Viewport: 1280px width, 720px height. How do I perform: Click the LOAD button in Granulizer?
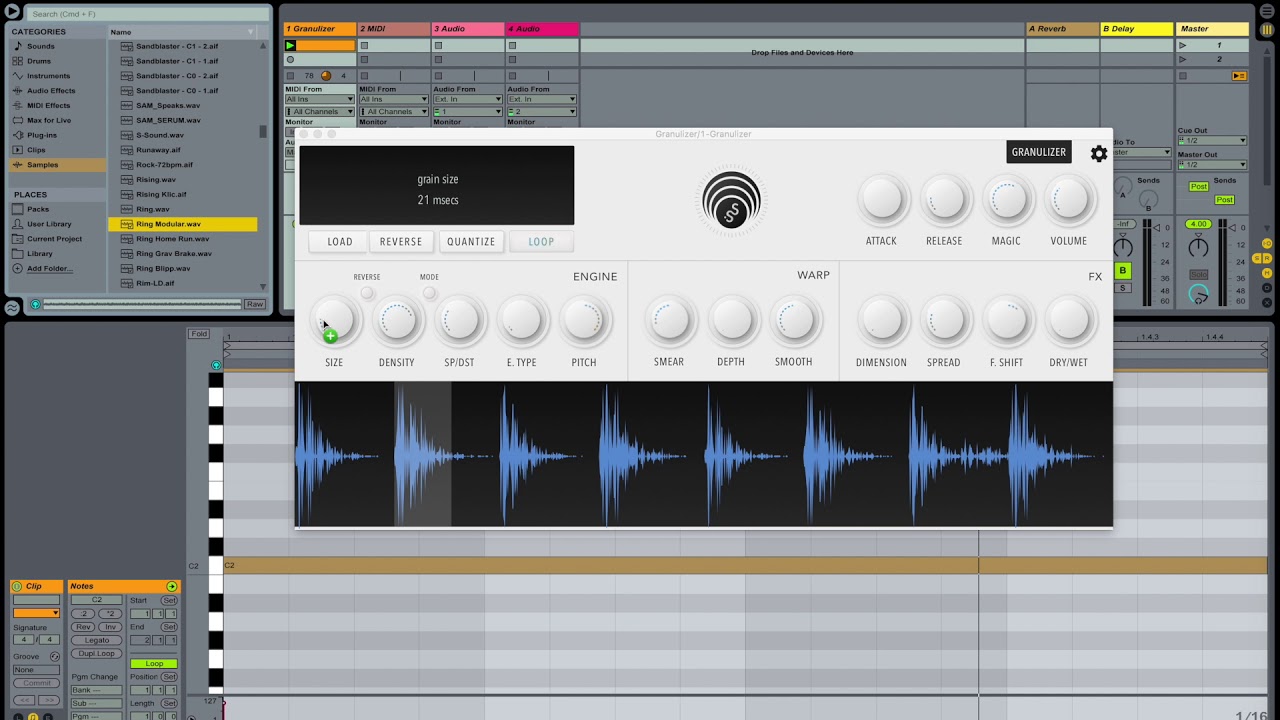tap(340, 242)
